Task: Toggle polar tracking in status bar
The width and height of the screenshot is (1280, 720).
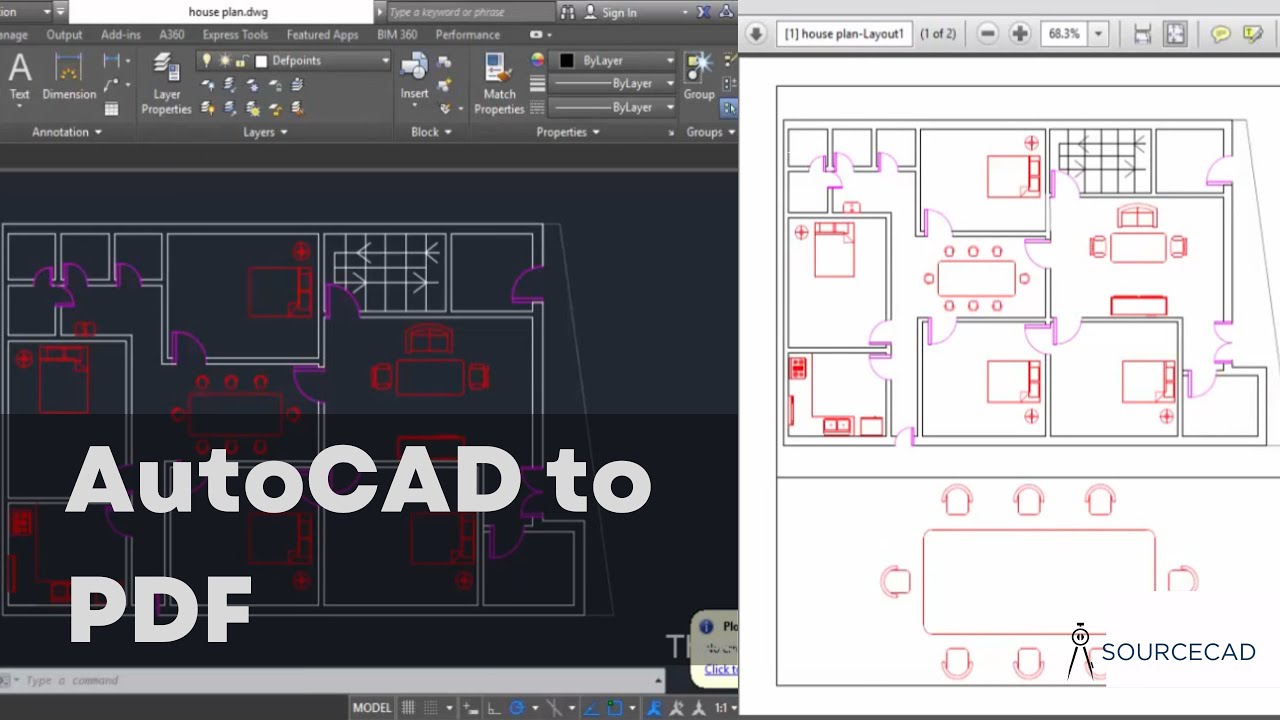Action: point(517,708)
